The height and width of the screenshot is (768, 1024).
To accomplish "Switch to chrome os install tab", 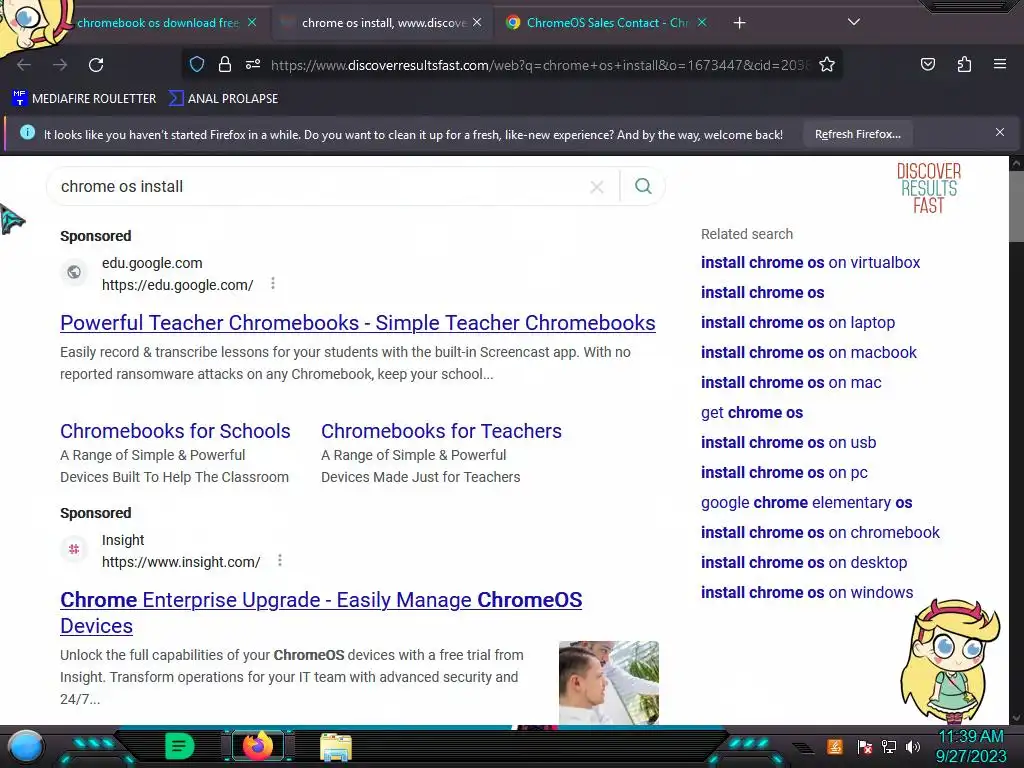I will (383, 23).
